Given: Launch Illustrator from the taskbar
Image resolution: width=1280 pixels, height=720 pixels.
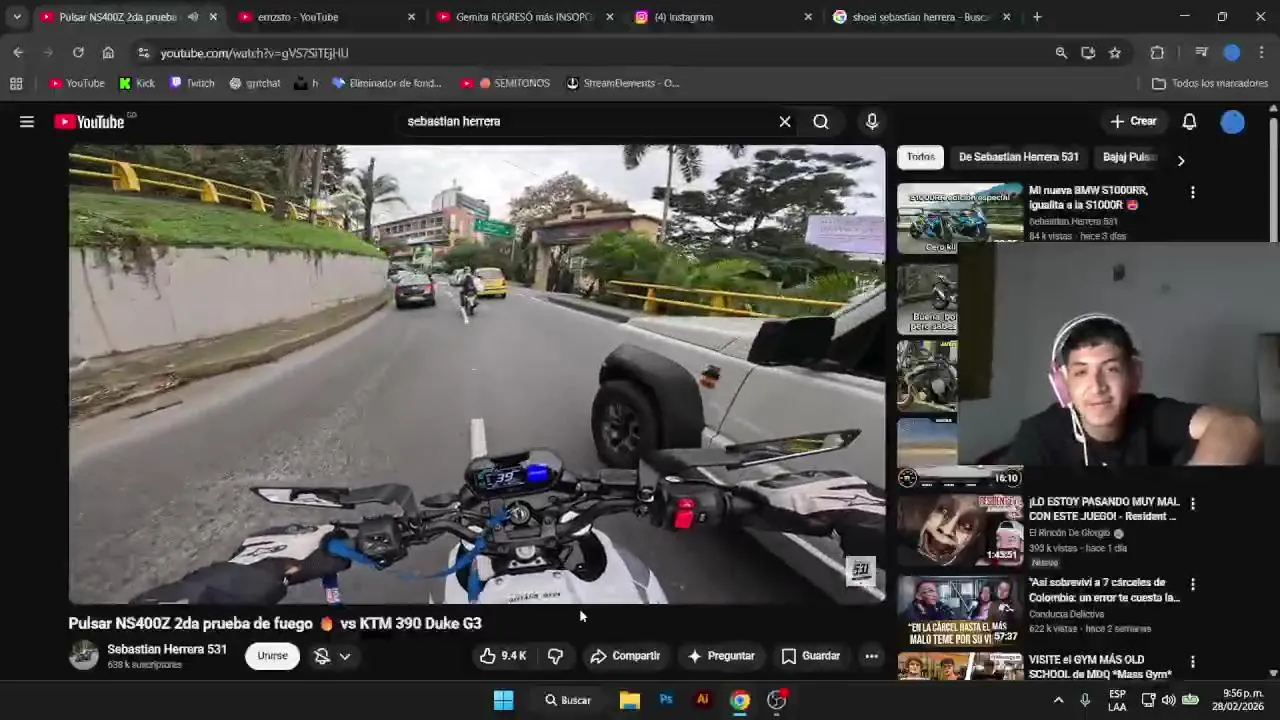Looking at the screenshot, I should tap(703, 700).
